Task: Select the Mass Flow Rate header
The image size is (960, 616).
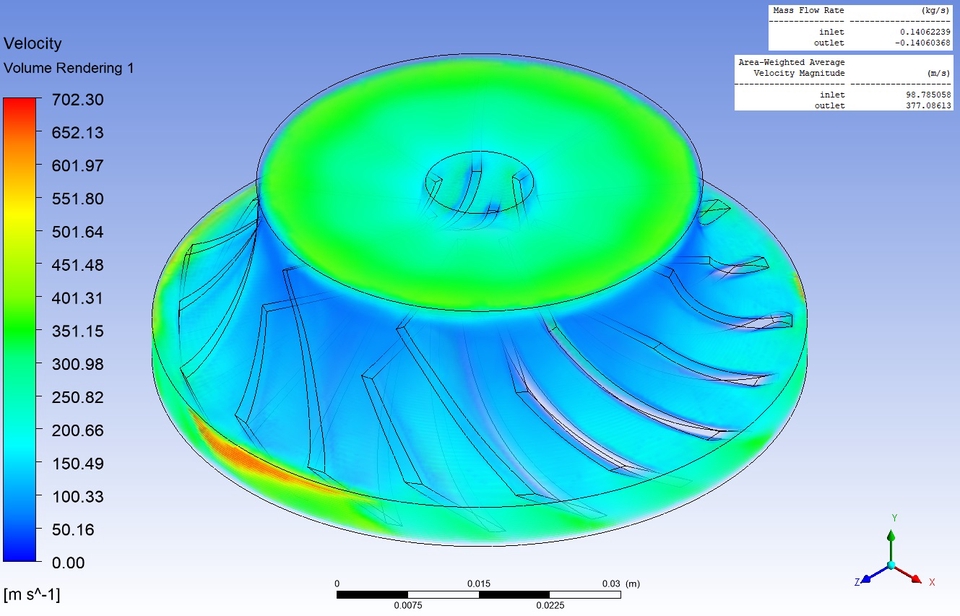Action: click(810, 10)
